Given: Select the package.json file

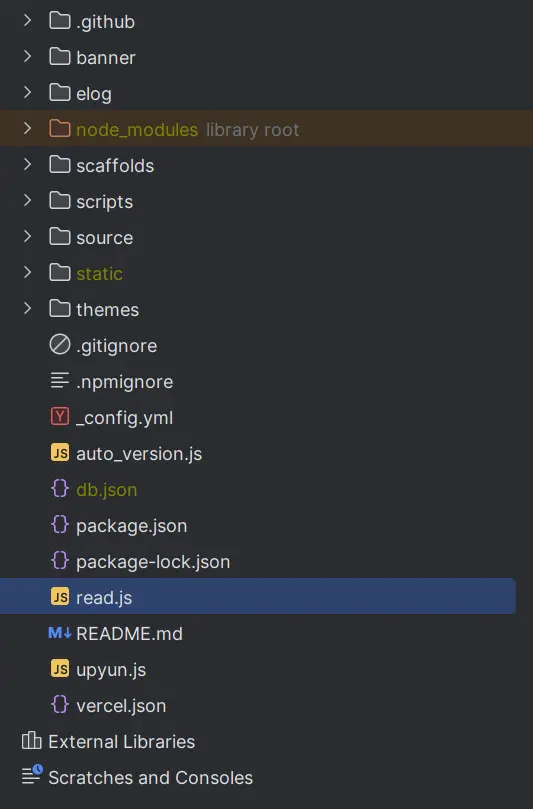Looking at the screenshot, I should click(132, 526).
